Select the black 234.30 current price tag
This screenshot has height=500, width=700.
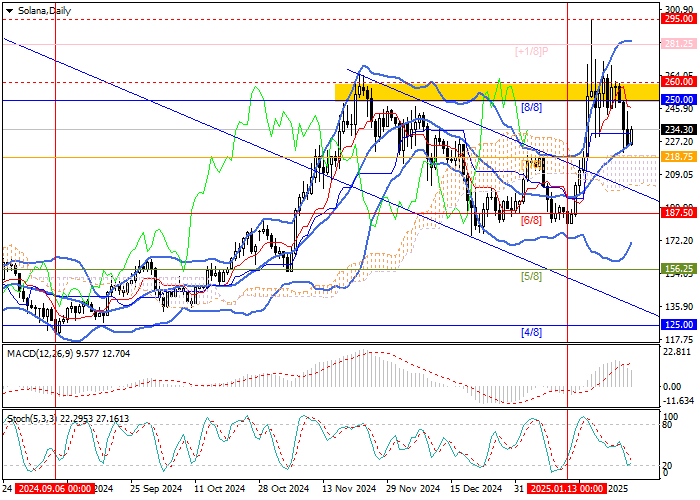(x=680, y=129)
